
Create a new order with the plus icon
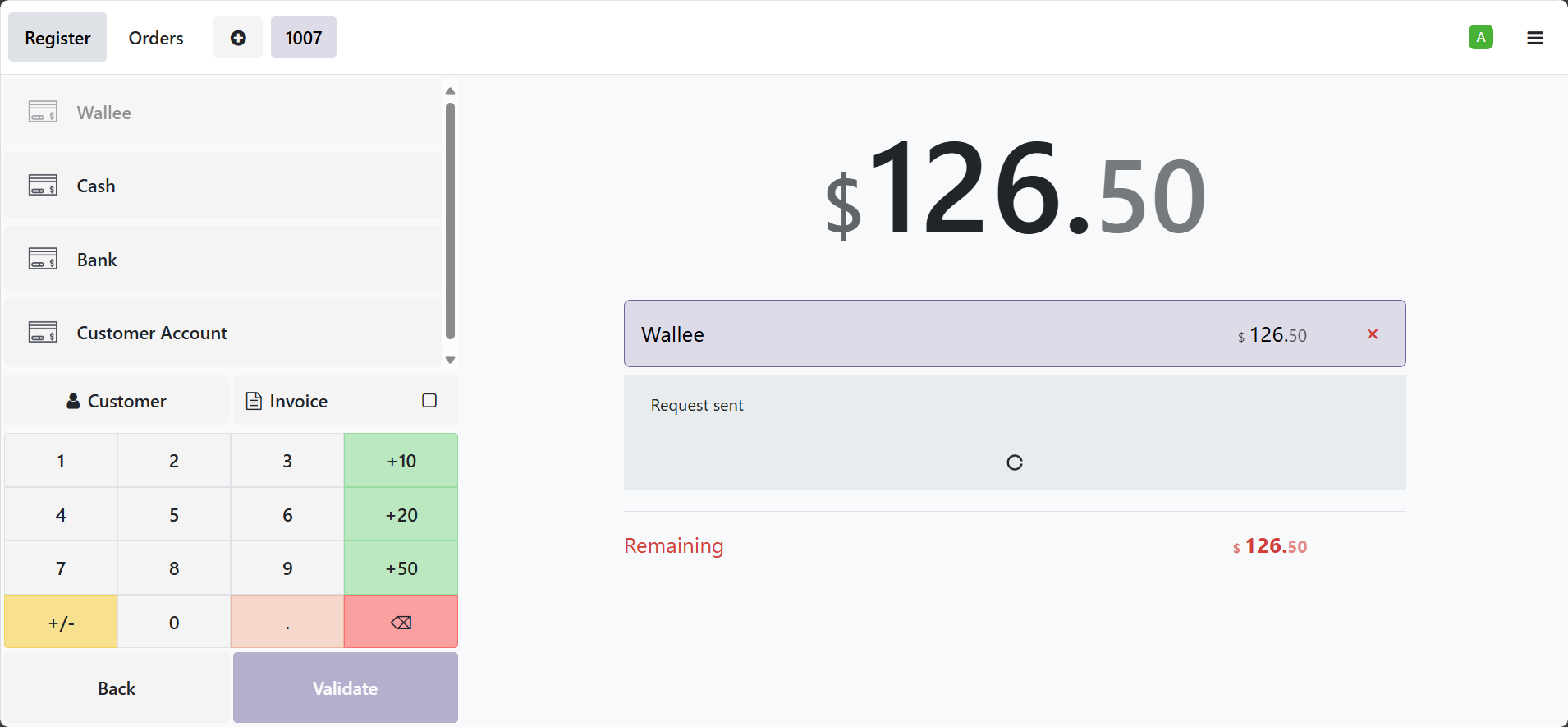tap(237, 37)
